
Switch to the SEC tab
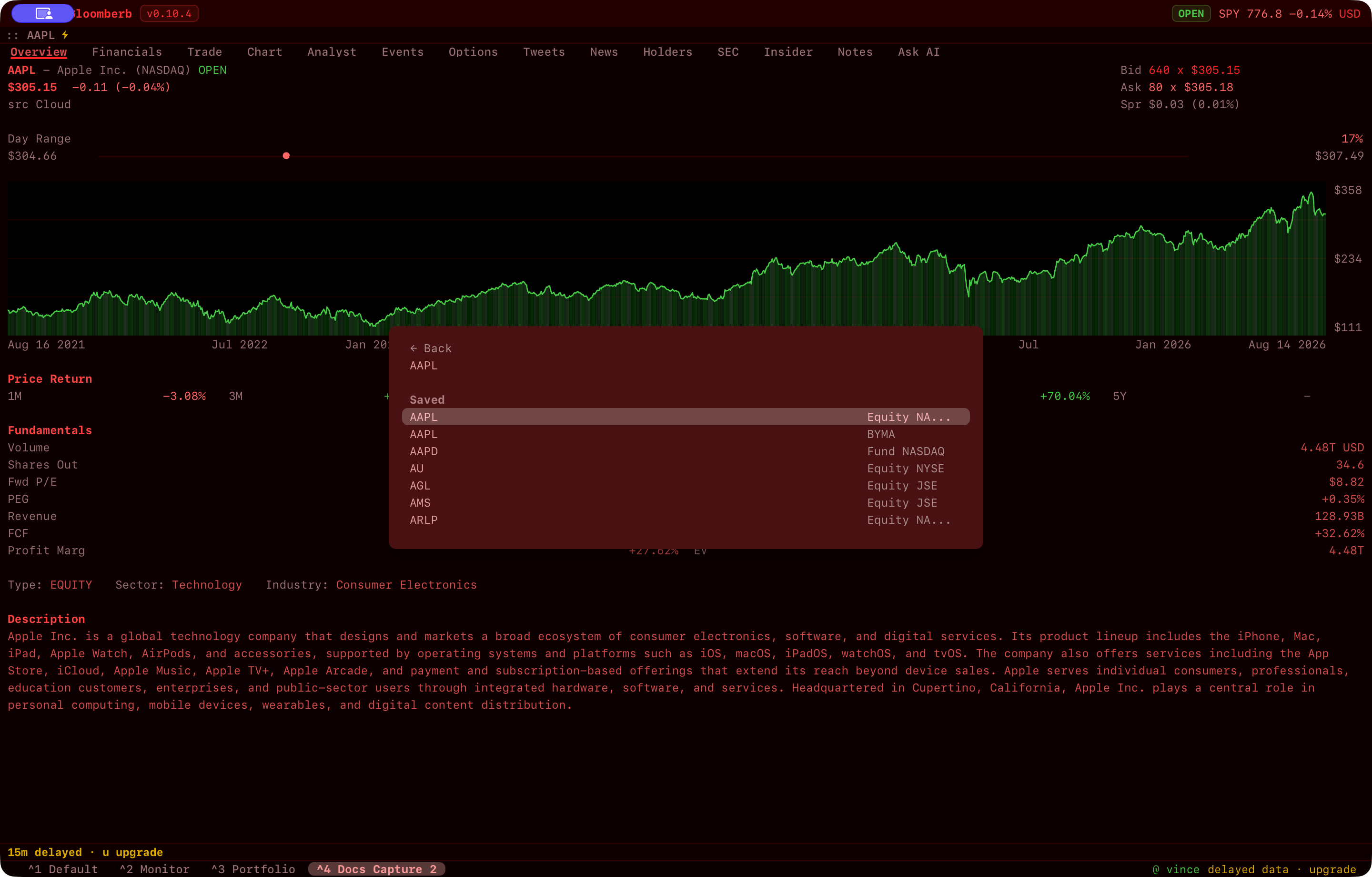coord(727,52)
